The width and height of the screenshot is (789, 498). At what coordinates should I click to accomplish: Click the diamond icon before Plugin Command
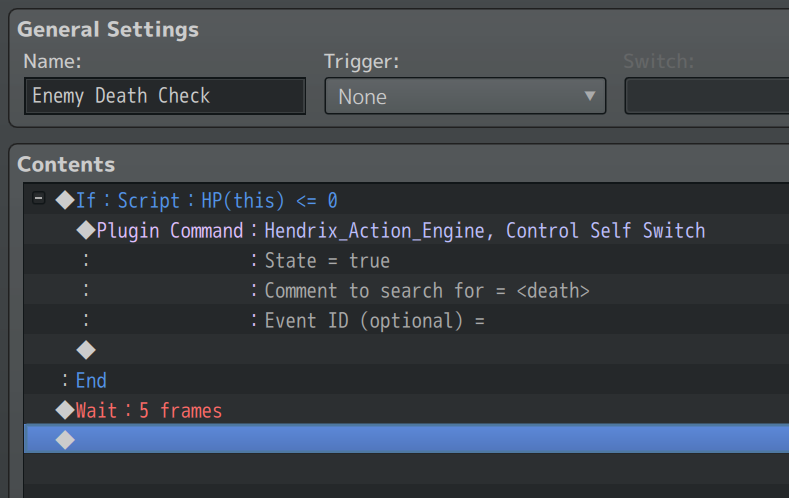point(86,230)
